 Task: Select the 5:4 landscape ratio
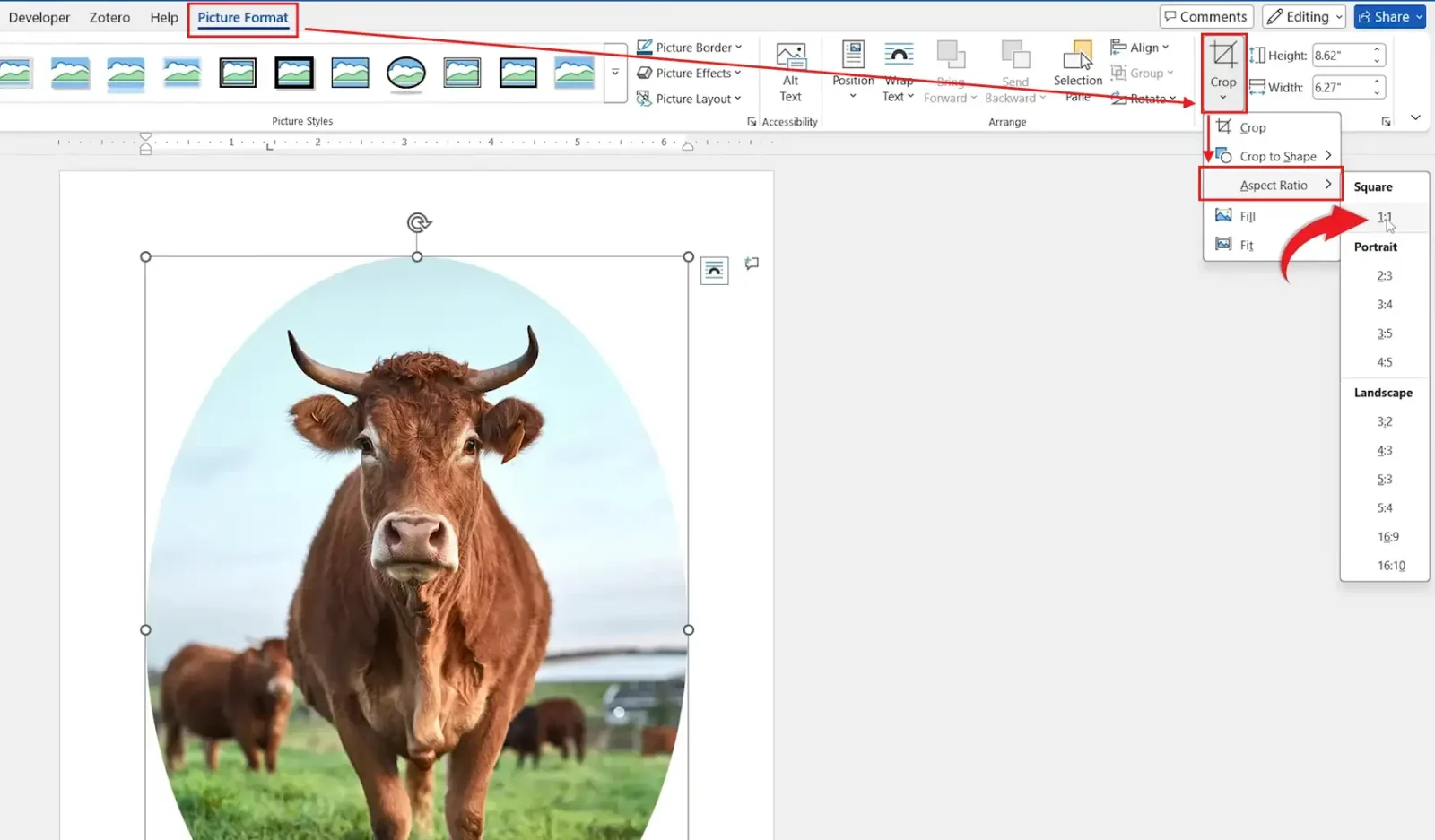coord(1385,507)
